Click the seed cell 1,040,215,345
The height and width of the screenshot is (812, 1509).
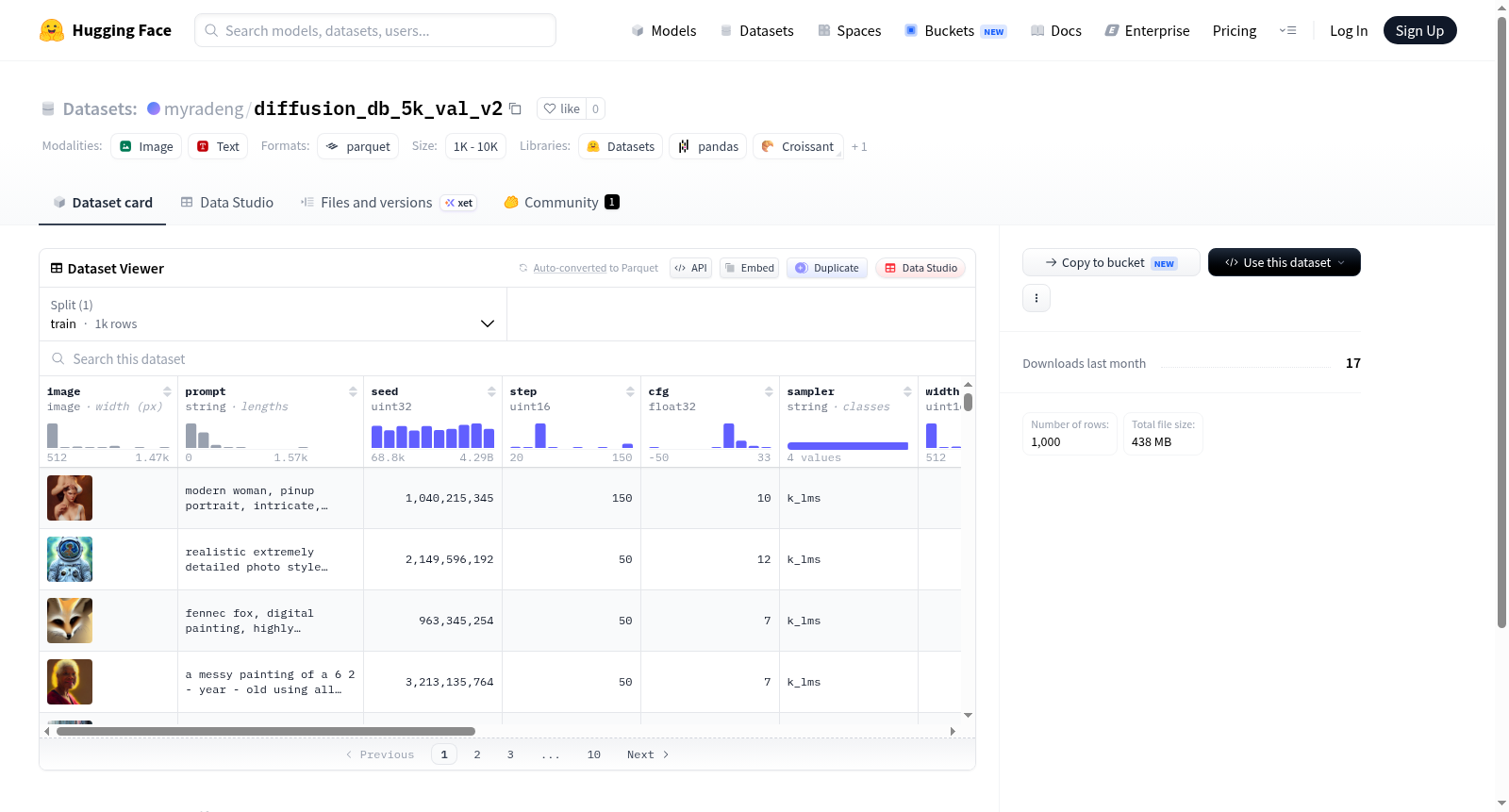coord(433,498)
